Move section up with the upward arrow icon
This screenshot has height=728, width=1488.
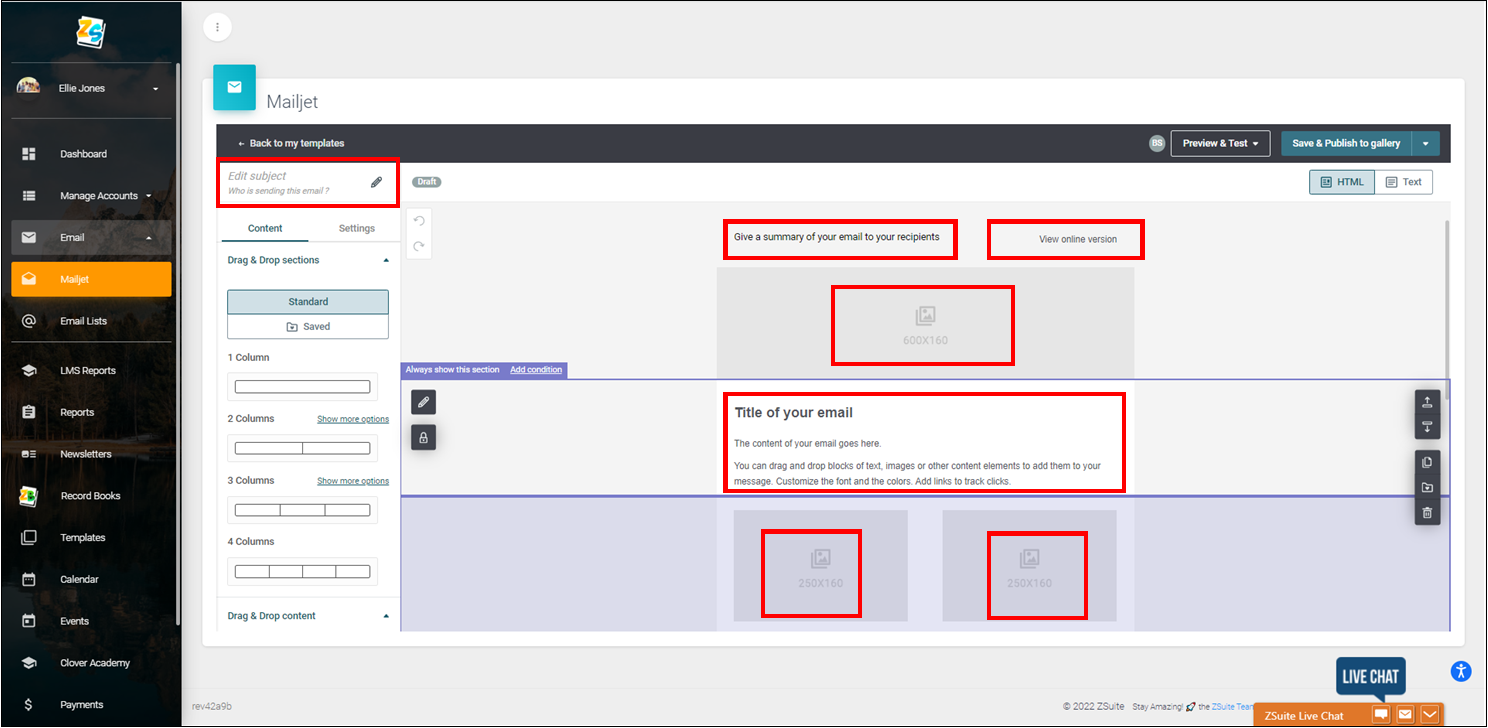point(1427,402)
